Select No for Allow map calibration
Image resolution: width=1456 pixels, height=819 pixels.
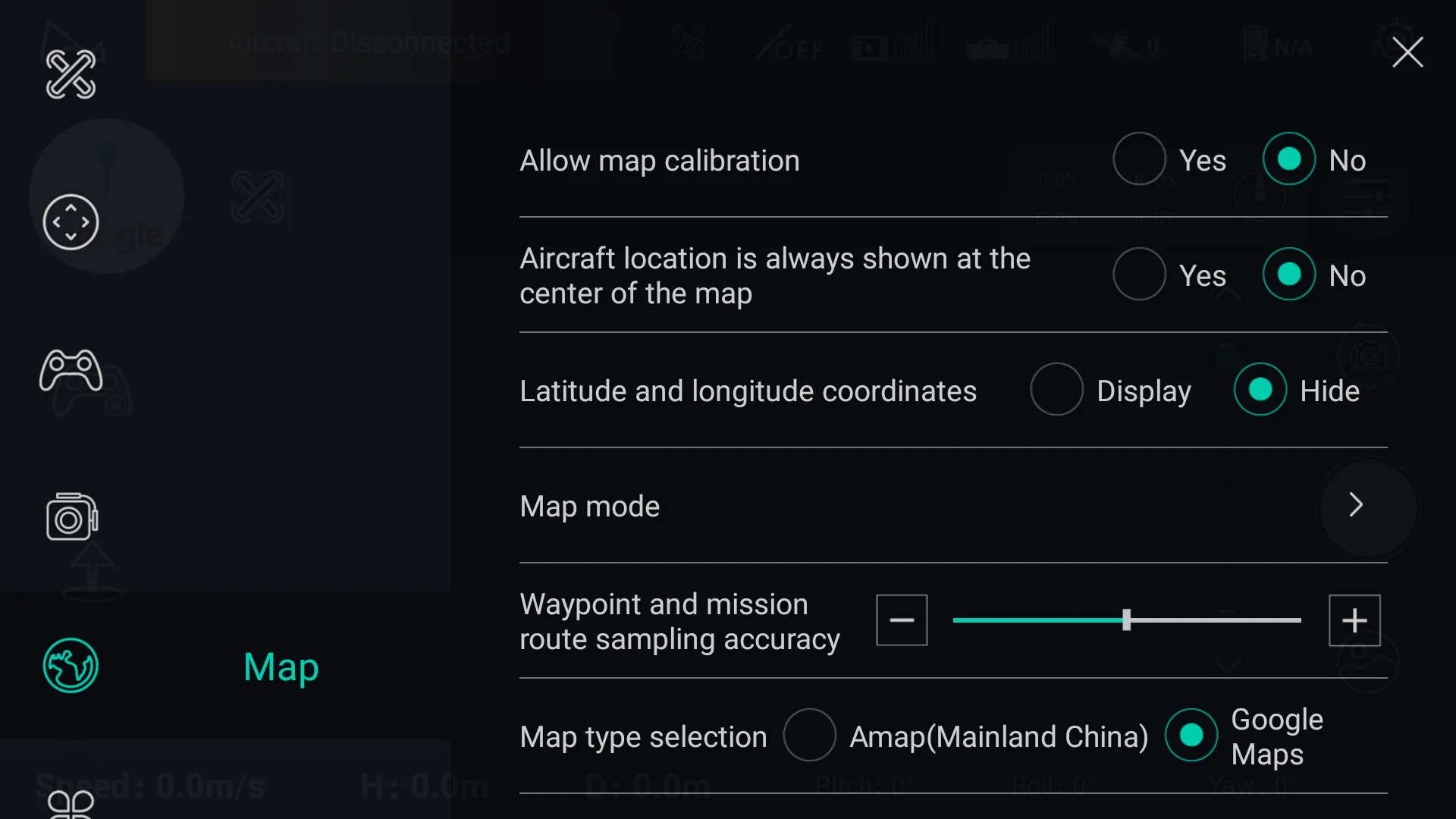1288,159
